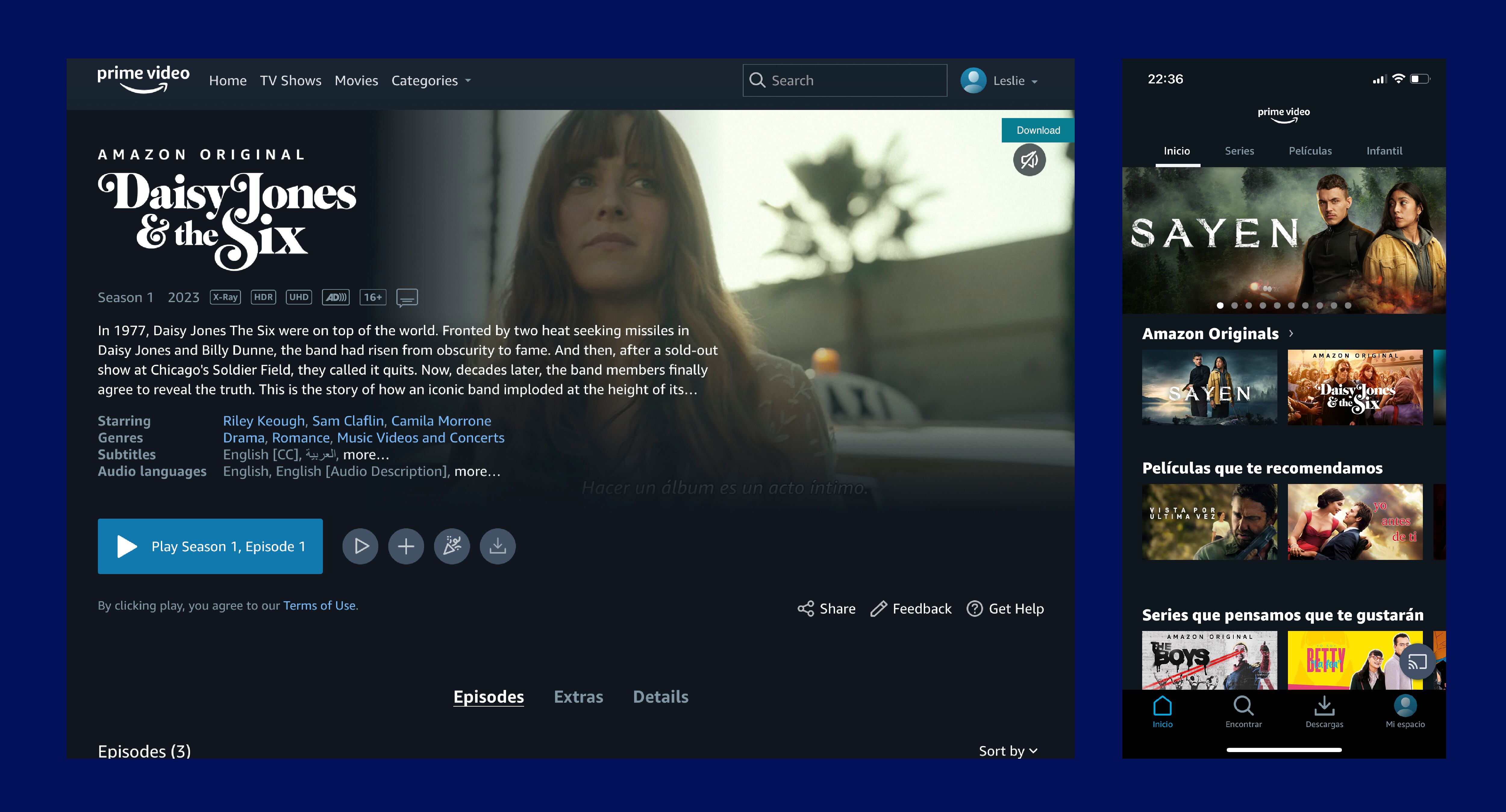Click the Share icon
The image size is (1506, 812).
point(806,609)
